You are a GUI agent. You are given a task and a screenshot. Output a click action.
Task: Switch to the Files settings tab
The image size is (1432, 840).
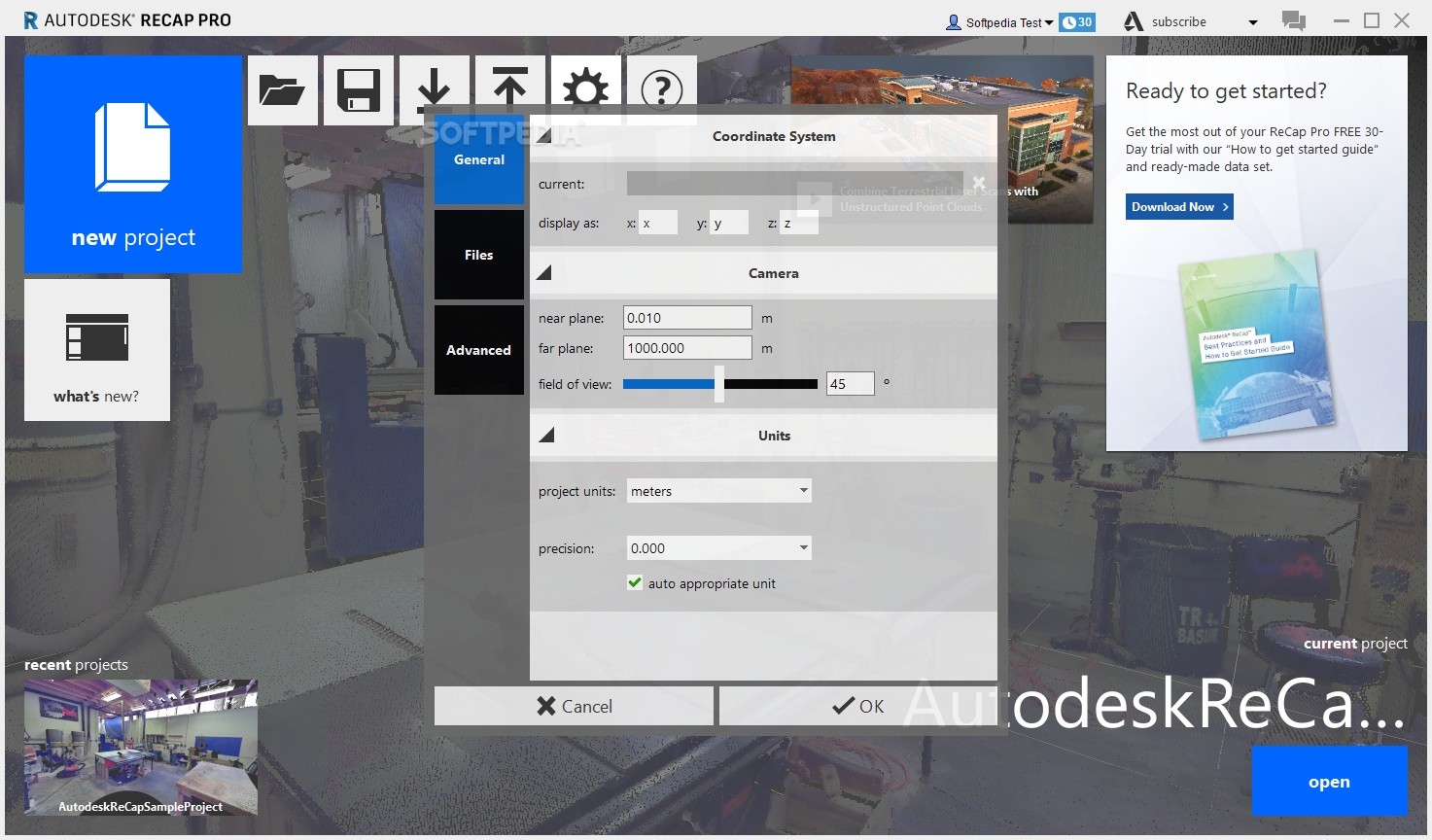479,255
